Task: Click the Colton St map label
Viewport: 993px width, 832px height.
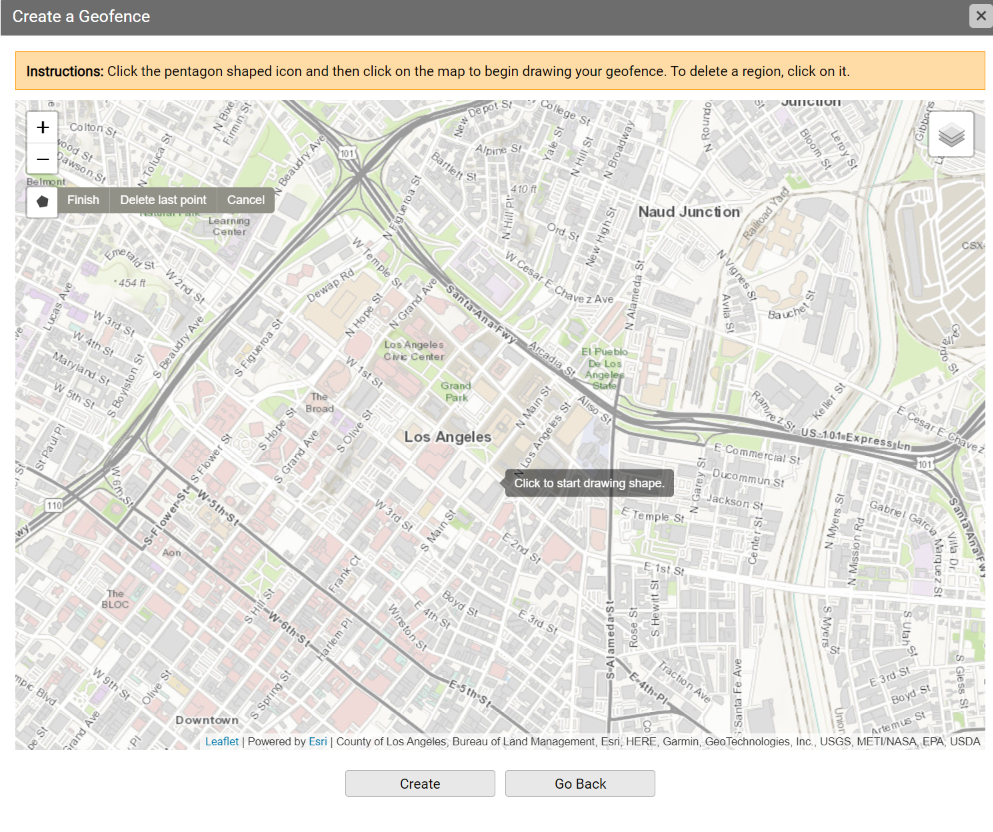Action: [93, 129]
